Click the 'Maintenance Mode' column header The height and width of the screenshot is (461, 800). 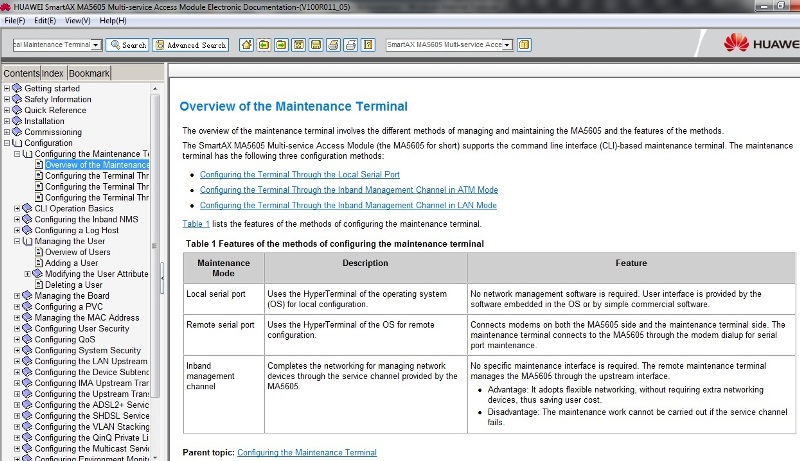(223, 268)
